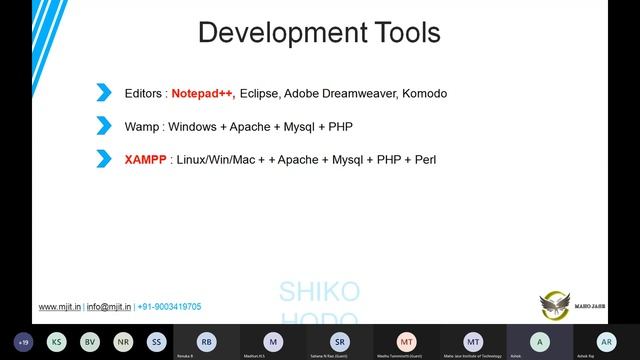Select the SR participant tile avatar

click(340, 342)
